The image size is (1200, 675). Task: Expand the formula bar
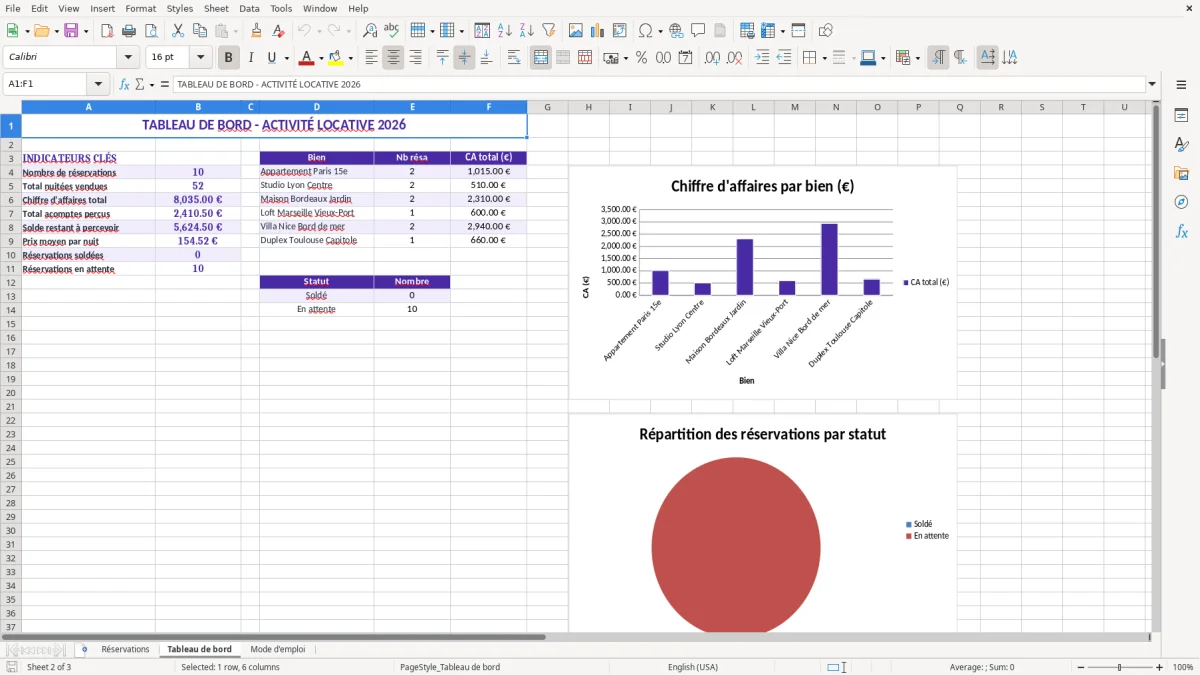[x=1153, y=85]
